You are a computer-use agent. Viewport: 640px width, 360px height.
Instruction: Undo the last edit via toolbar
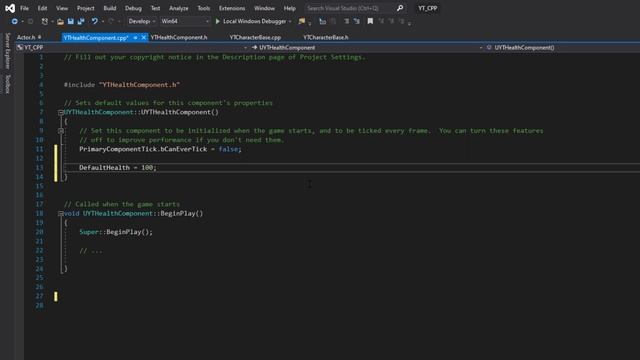click(x=95, y=21)
